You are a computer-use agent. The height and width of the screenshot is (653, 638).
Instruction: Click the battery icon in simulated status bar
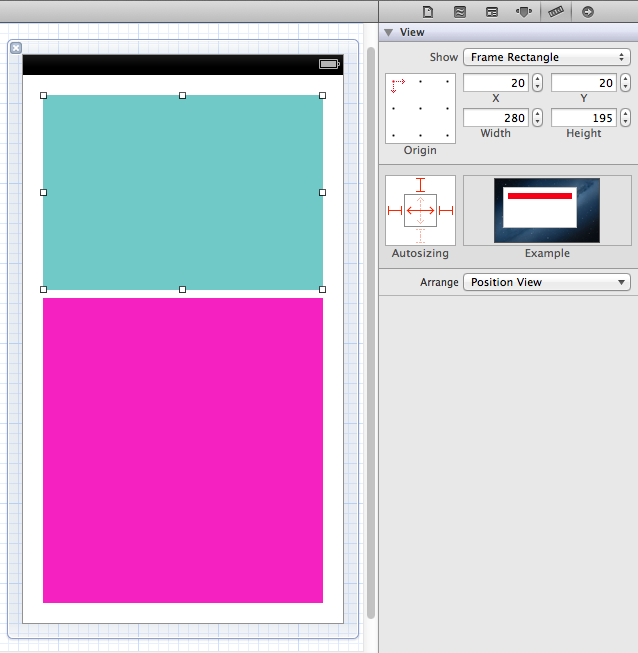pyautogui.click(x=329, y=64)
